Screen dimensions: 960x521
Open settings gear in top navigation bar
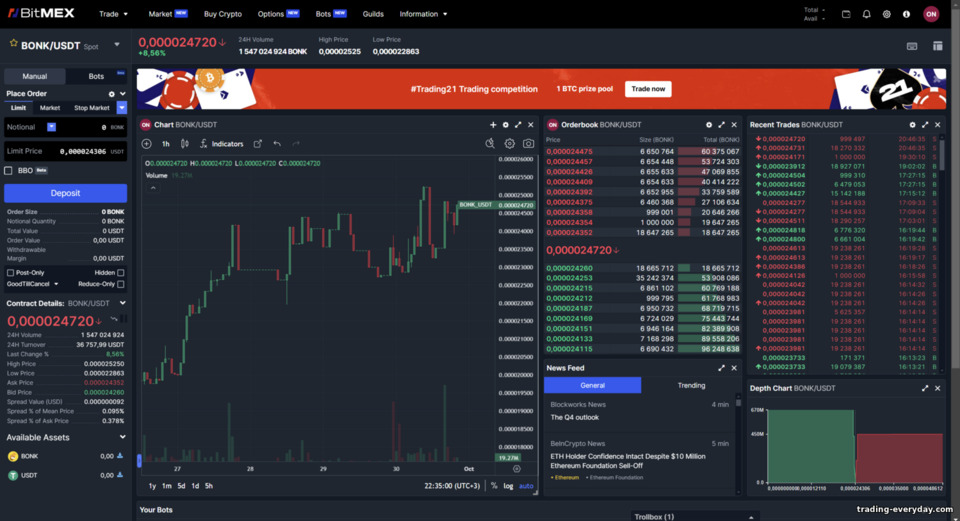[x=887, y=14]
